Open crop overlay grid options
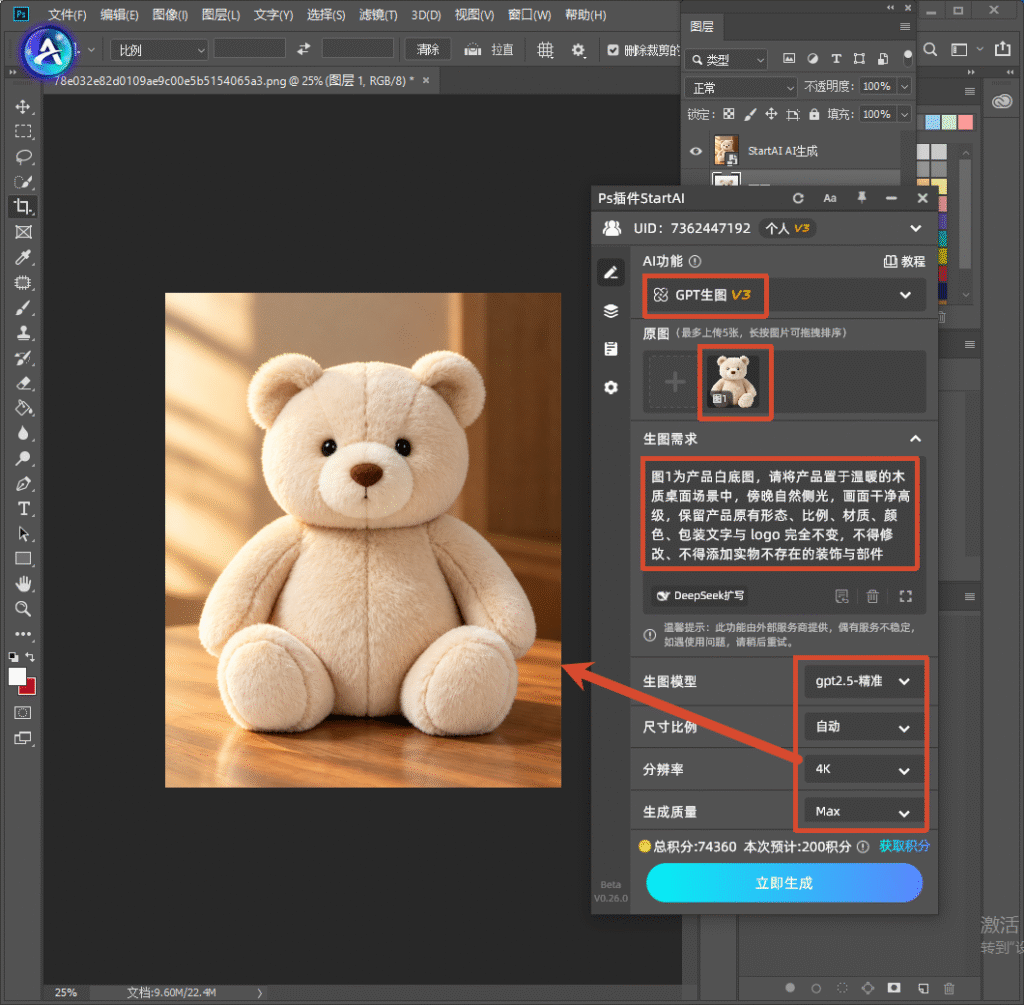Image resolution: width=1024 pixels, height=1005 pixels. (x=545, y=50)
